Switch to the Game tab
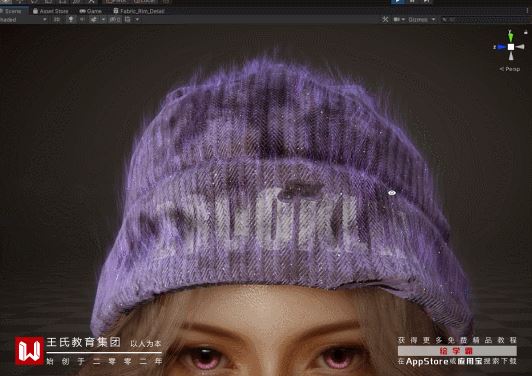The image size is (532, 376). 91,11
